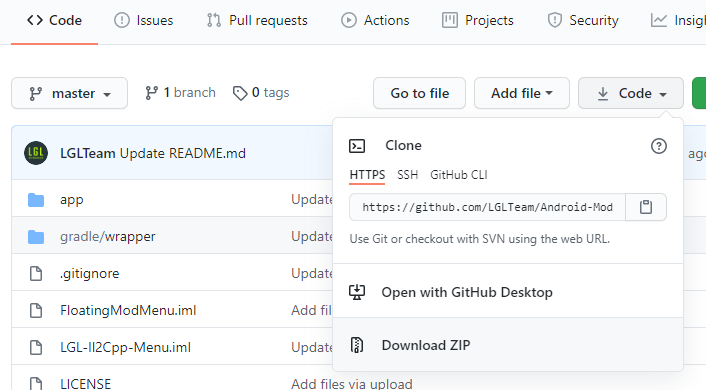Click the GitHub Desktop download icon

pyautogui.click(x=357, y=292)
